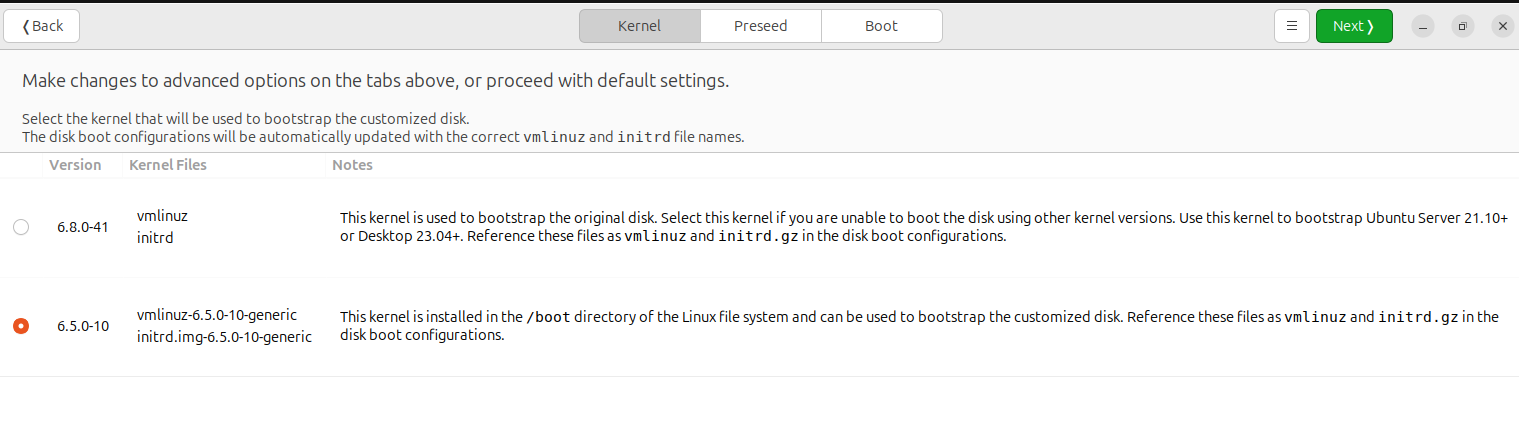Viewport: 1519px width, 422px height.
Task: Go to the Boot tab
Action: coord(882,26)
